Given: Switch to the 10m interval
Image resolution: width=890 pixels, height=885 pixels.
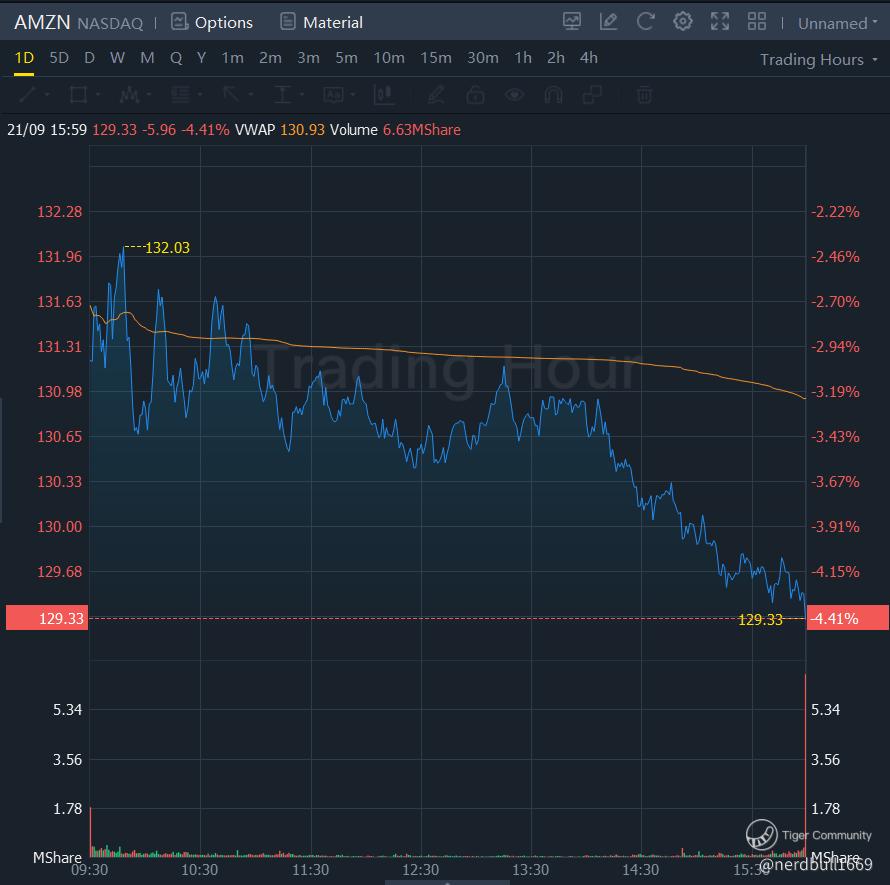Looking at the screenshot, I should click(x=389, y=58).
